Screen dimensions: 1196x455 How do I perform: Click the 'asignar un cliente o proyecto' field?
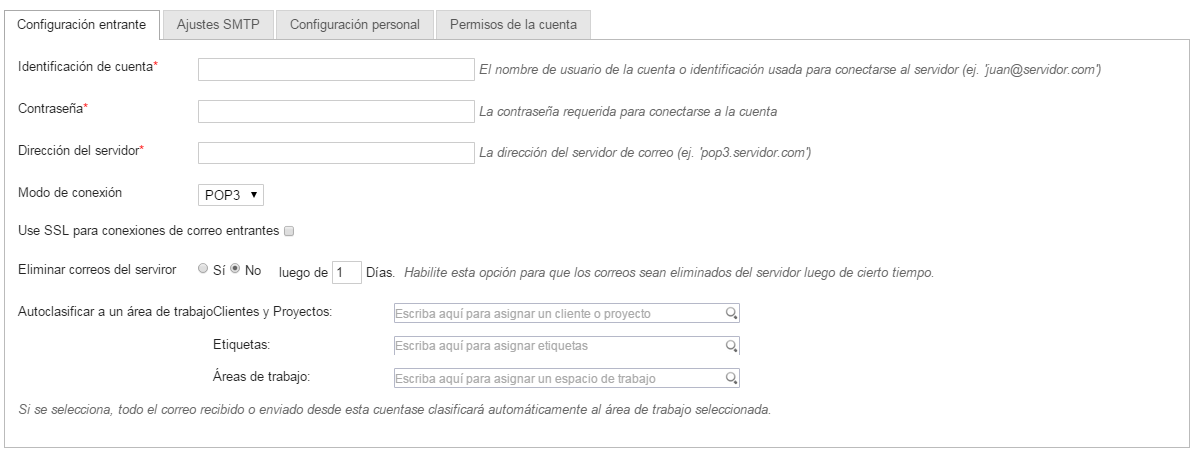coord(560,314)
